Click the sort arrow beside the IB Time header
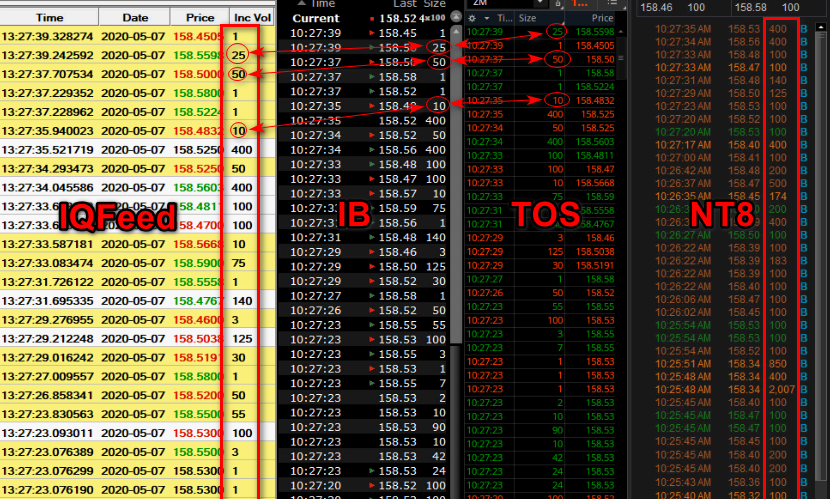 301,3
